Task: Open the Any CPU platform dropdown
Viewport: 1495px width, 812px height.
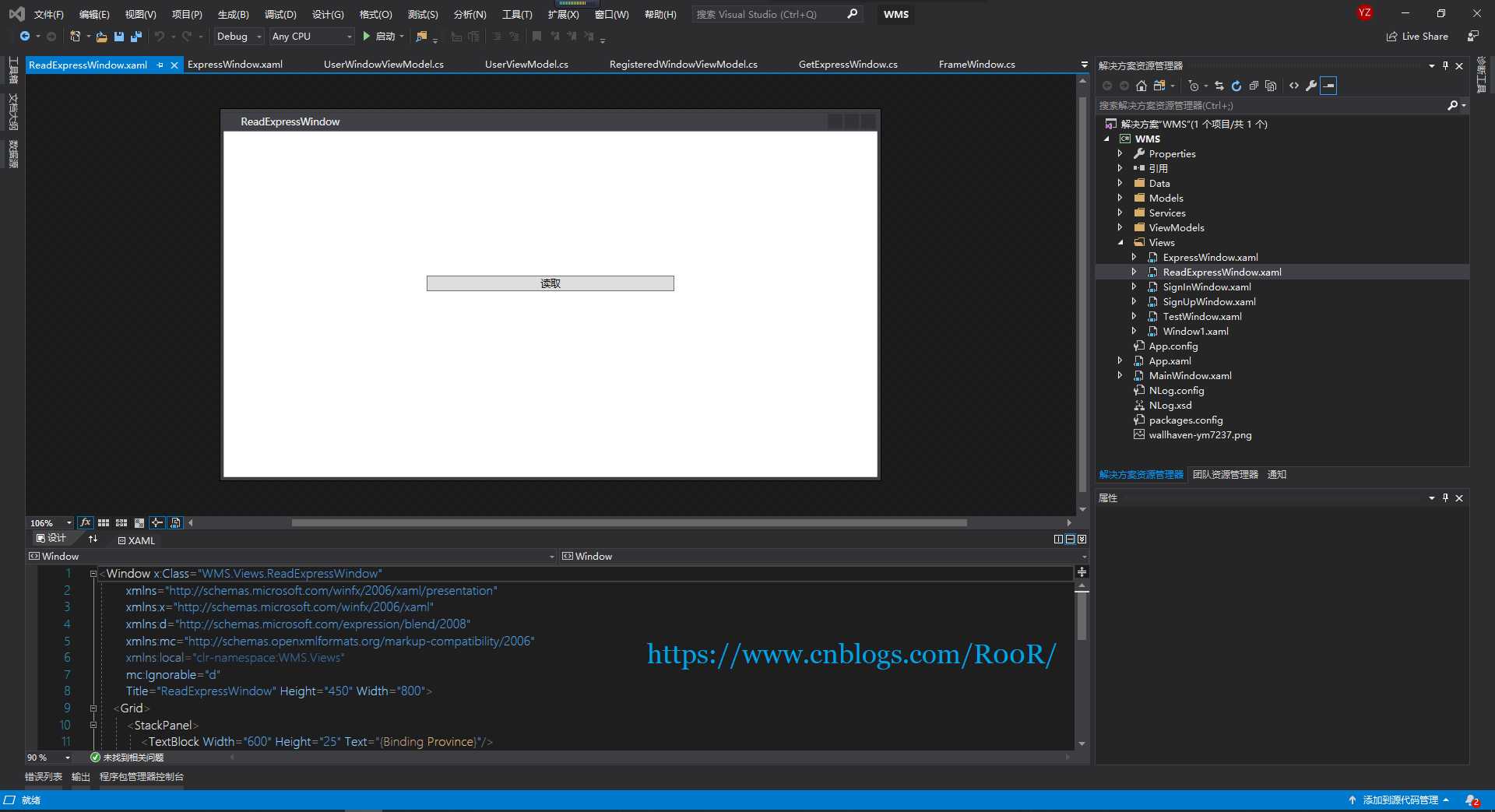Action: click(311, 37)
